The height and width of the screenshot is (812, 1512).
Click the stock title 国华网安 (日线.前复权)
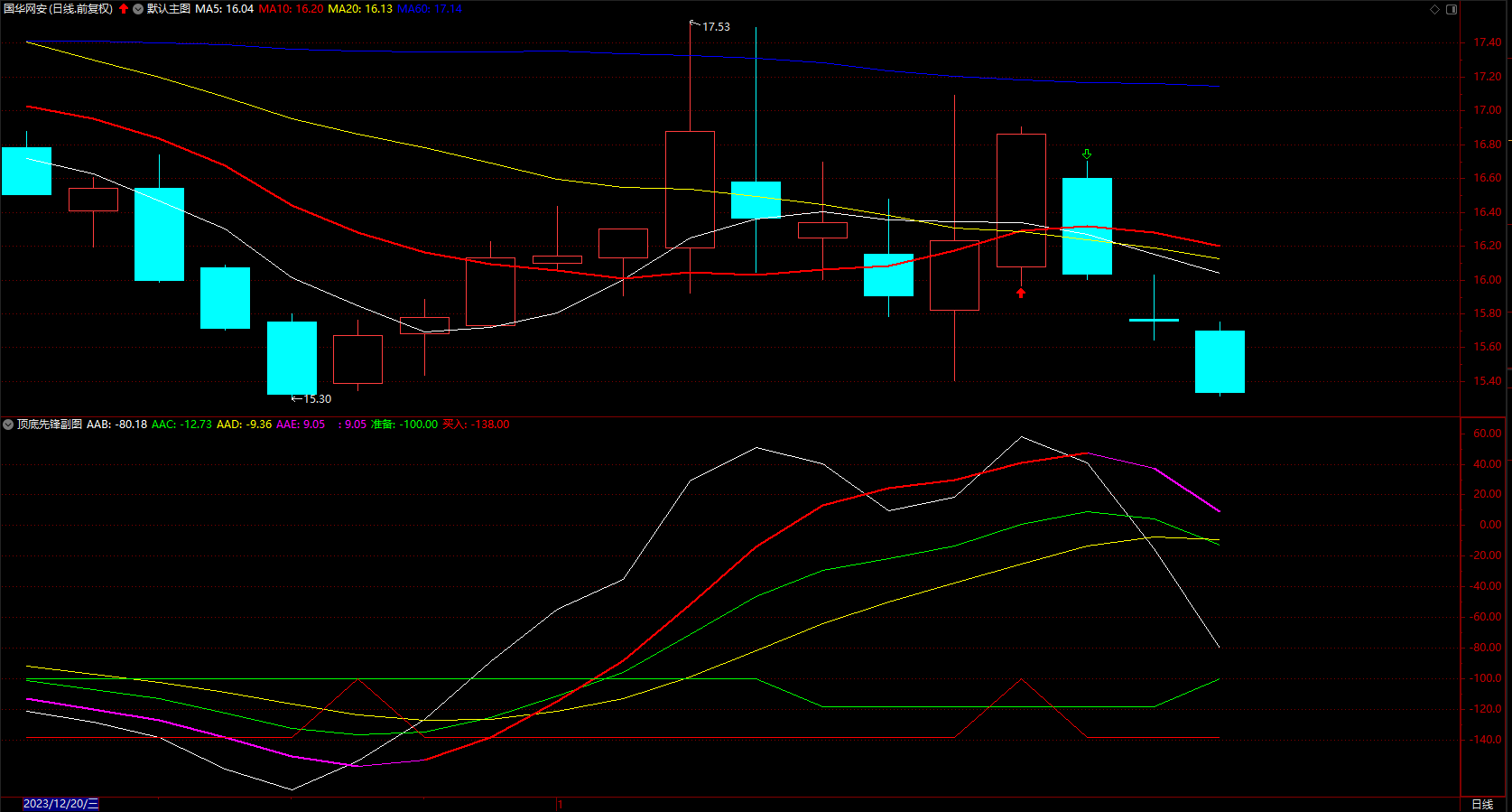click(59, 9)
